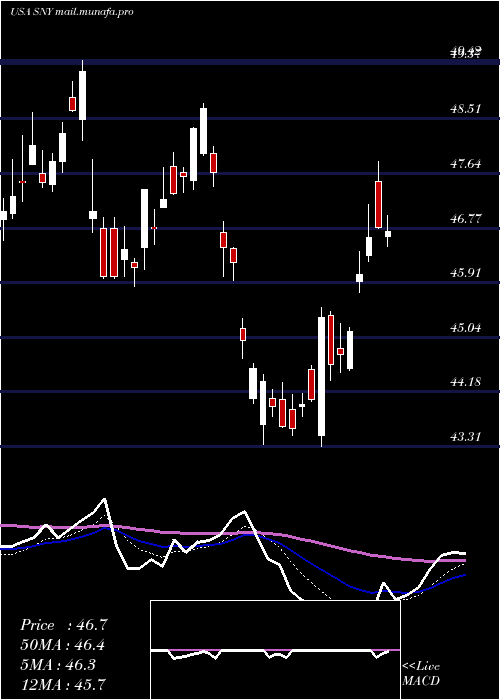Click the Price : 46.7 readout
Viewport: 500px width, 700px height.
coord(64,625)
